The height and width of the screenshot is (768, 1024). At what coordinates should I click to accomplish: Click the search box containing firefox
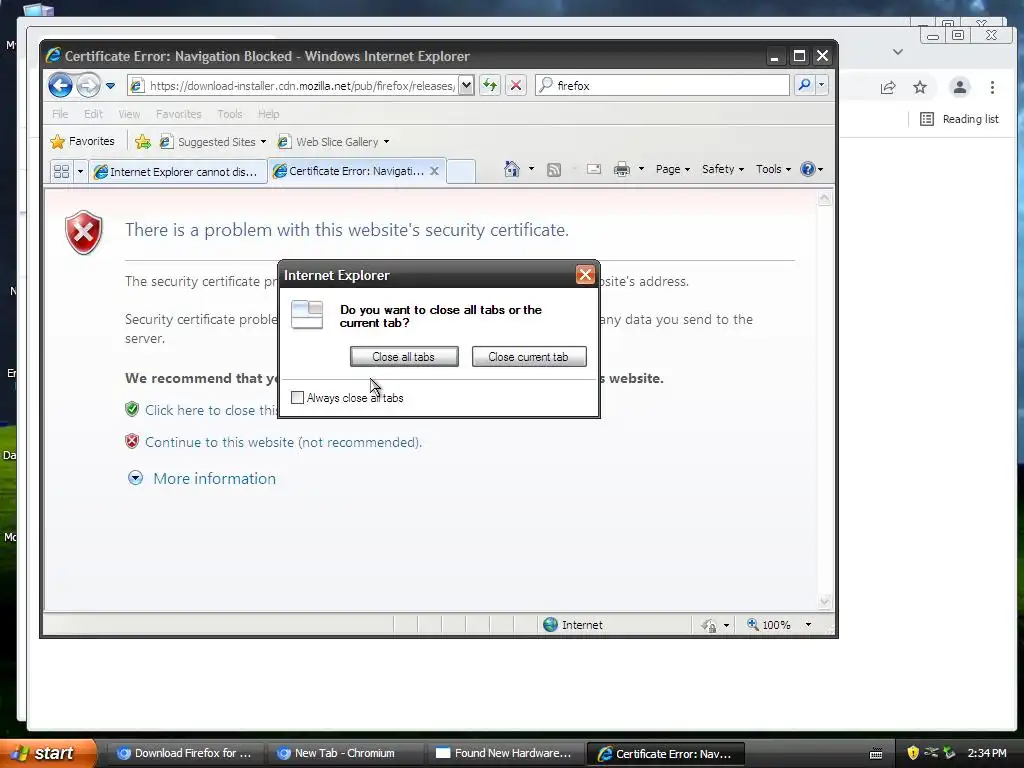click(662, 86)
